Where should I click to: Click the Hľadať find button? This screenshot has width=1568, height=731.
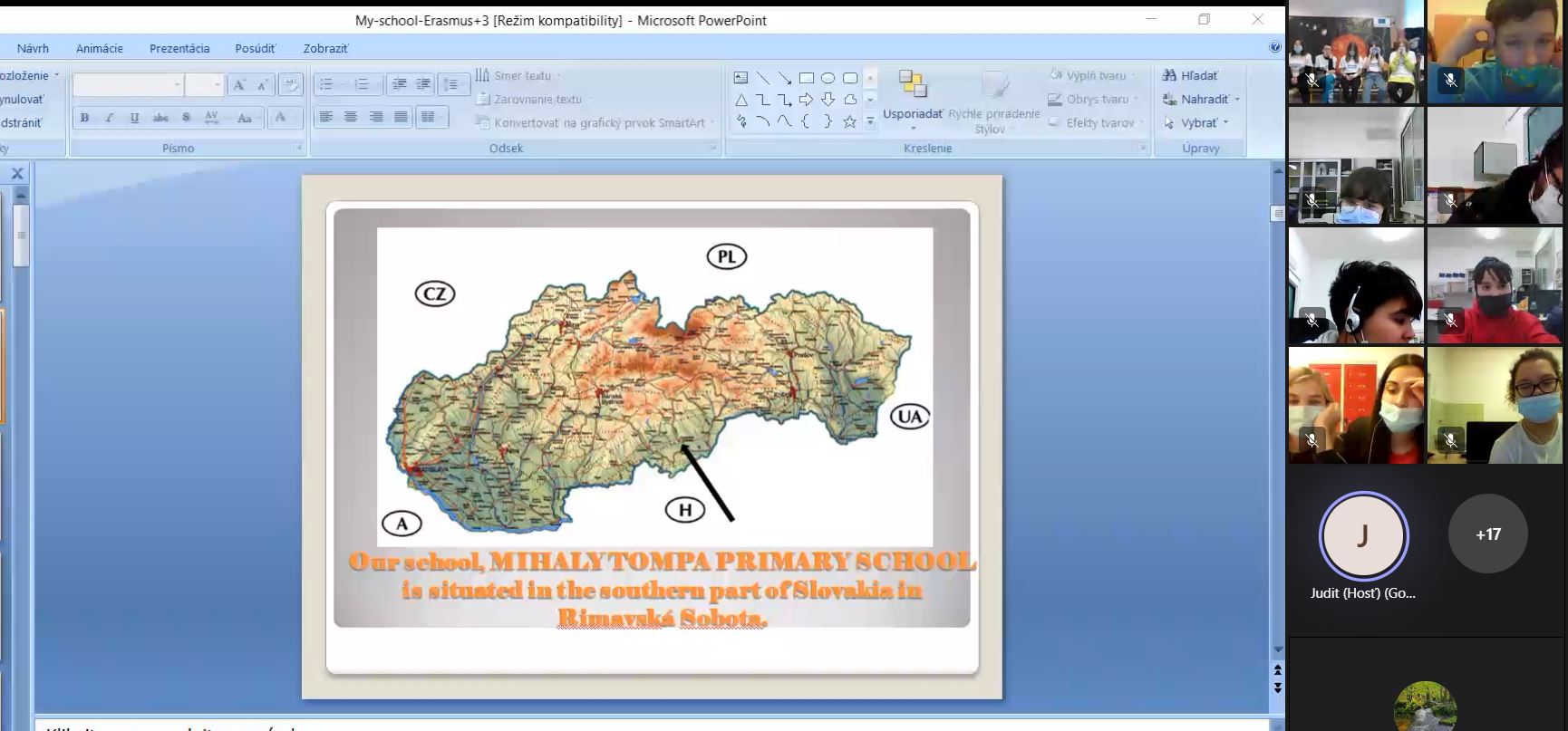(x=1191, y=75)
